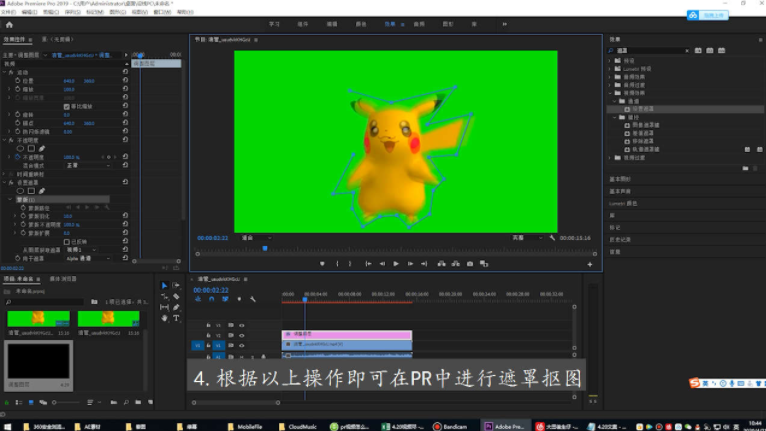Toggle Linked Selection in the timeline

click(x=225, y=299)
